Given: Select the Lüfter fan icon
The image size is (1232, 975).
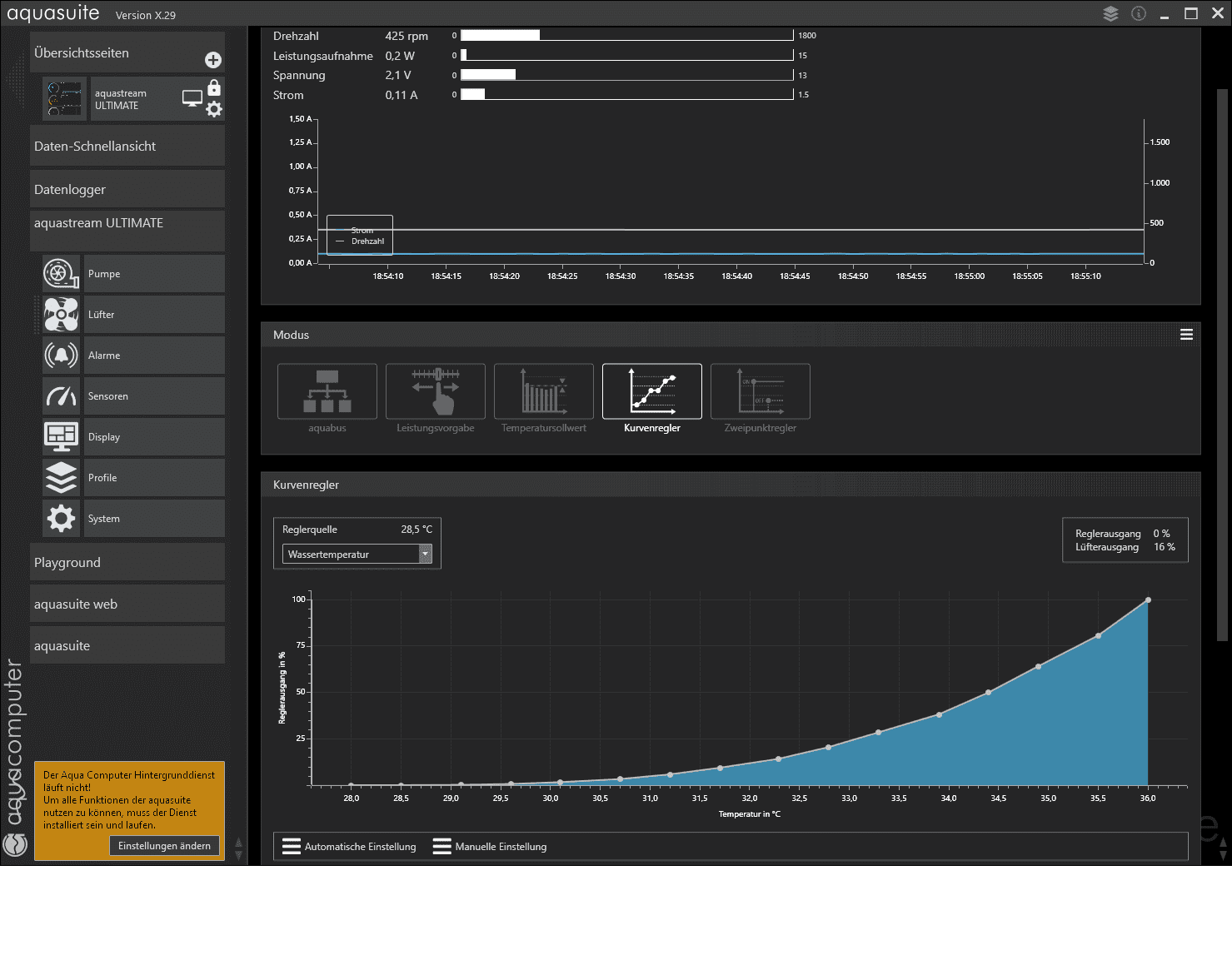Looking at the screenshot, I should pos(61,314).
